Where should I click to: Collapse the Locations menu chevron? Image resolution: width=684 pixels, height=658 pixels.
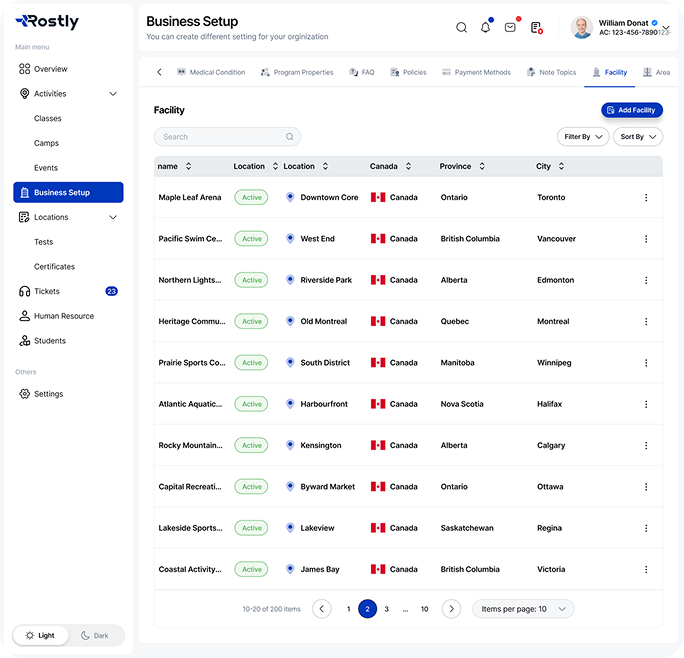tap(113, 217)
